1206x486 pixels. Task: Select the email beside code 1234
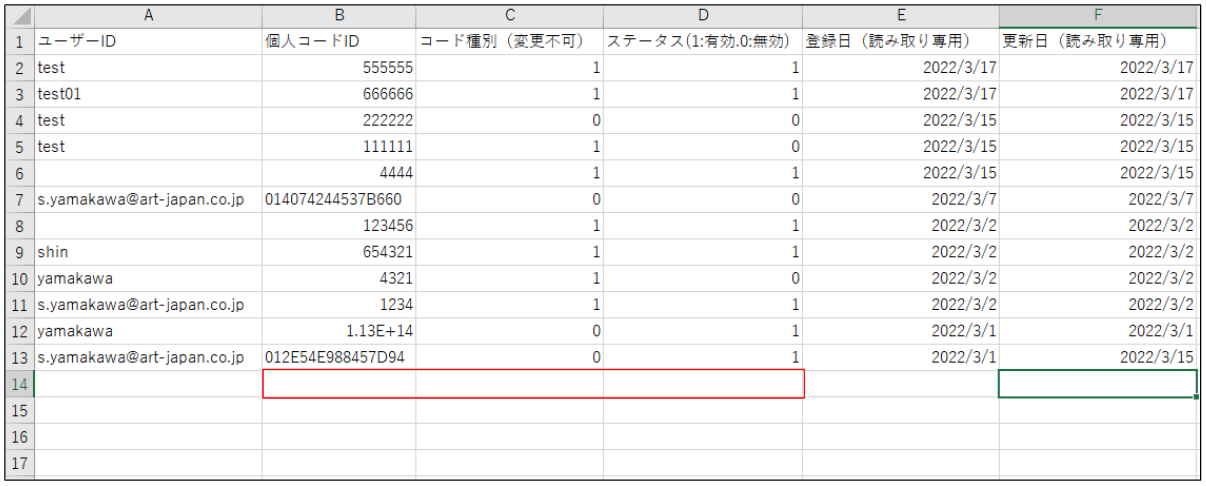click(148, 304)
